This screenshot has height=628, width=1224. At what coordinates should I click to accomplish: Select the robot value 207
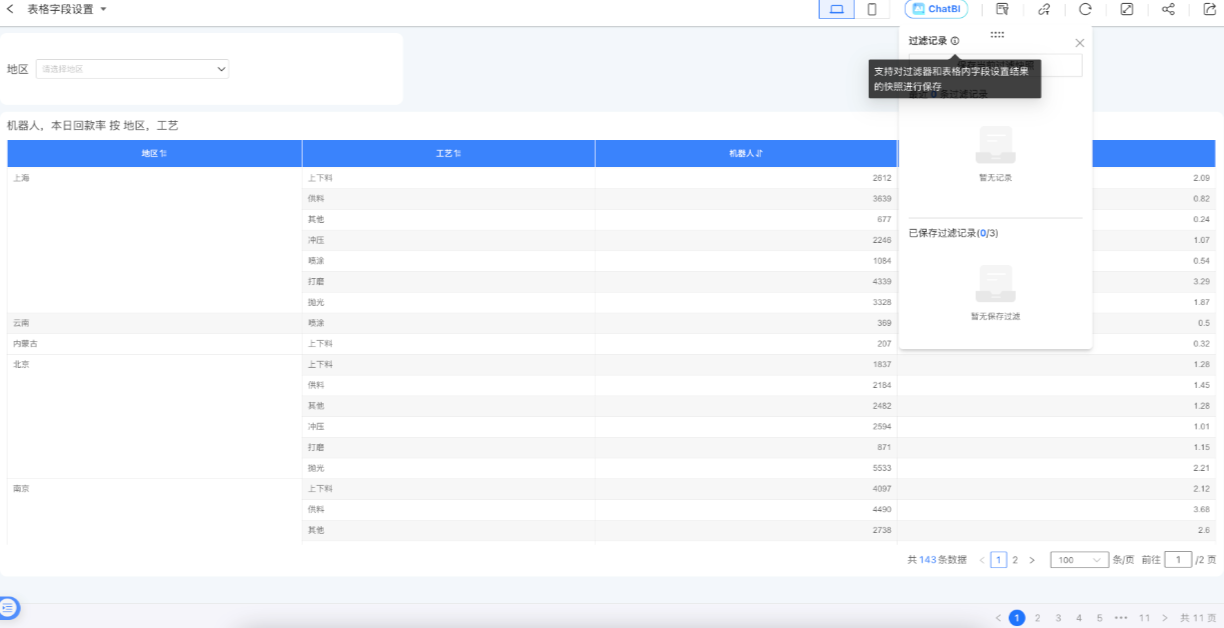(883, 343)
